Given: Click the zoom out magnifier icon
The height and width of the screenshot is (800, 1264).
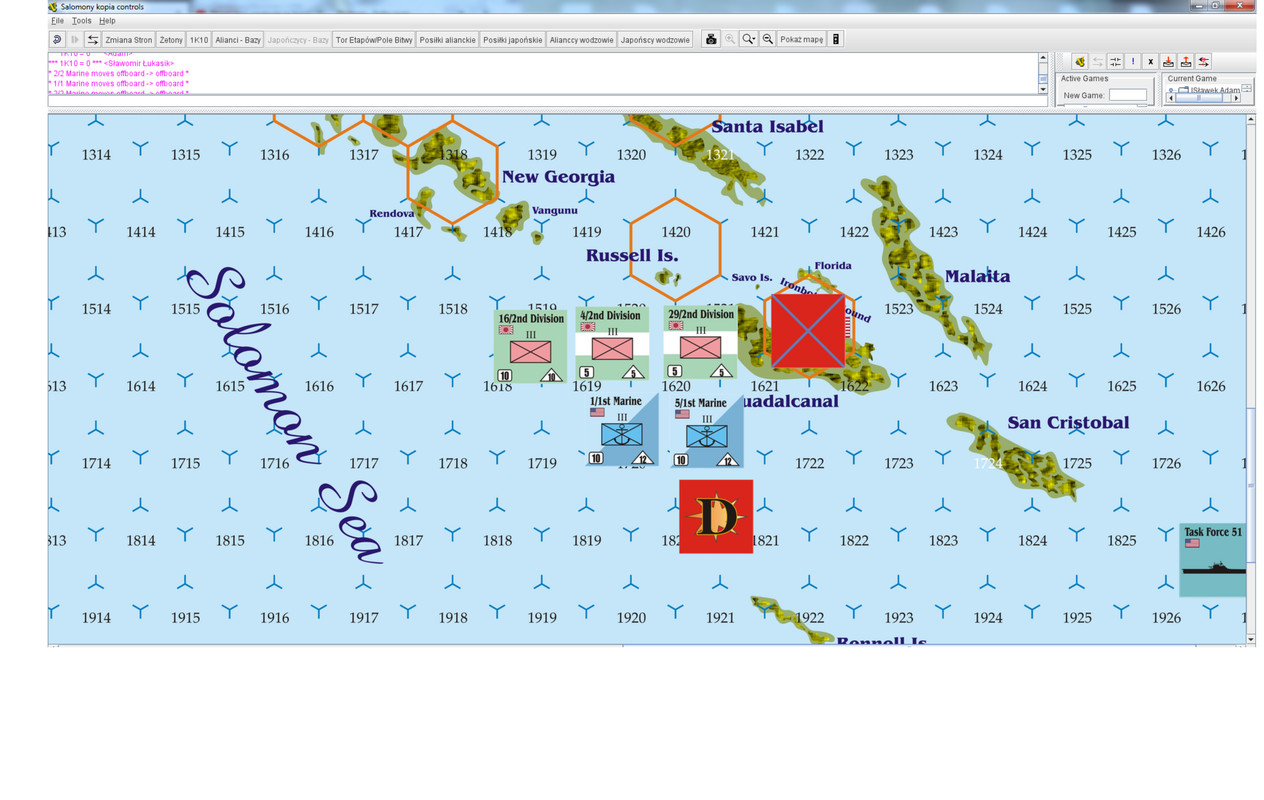Looking at the screenshot, I should coord(768,39).
